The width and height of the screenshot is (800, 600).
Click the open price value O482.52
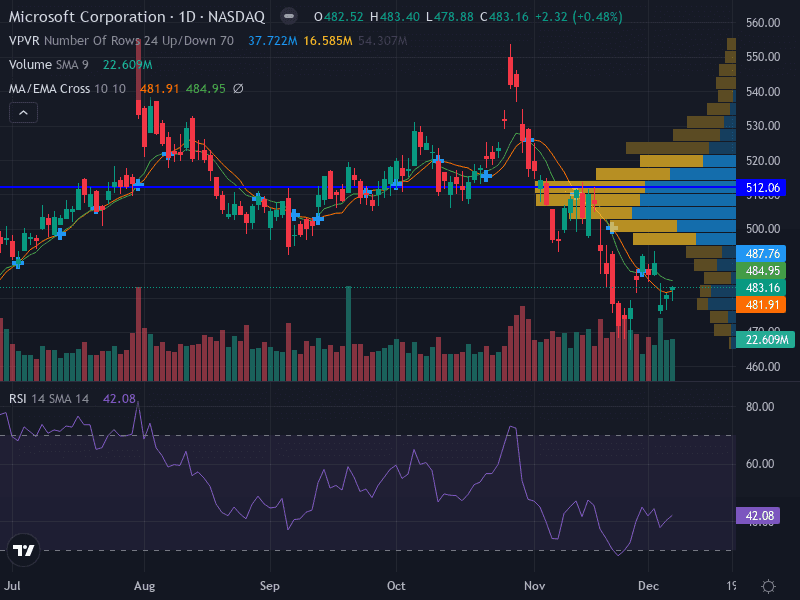pos(339,17)
